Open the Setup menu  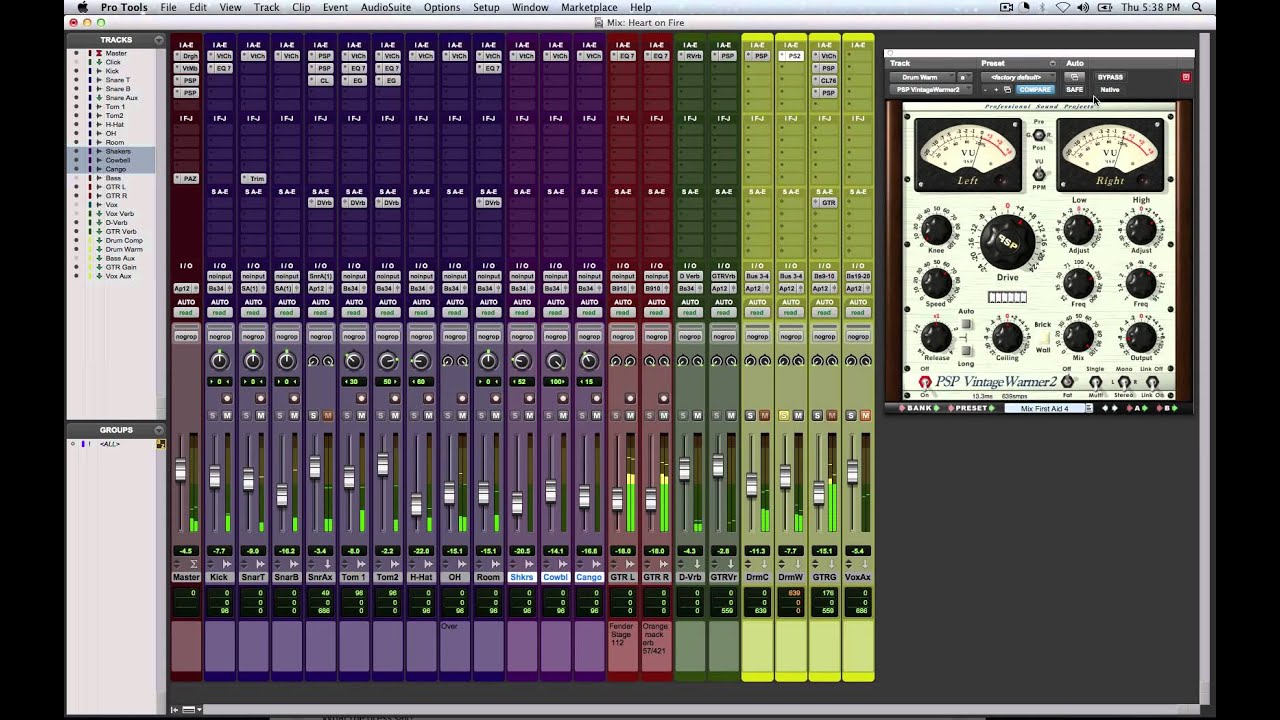pos(486,7)
